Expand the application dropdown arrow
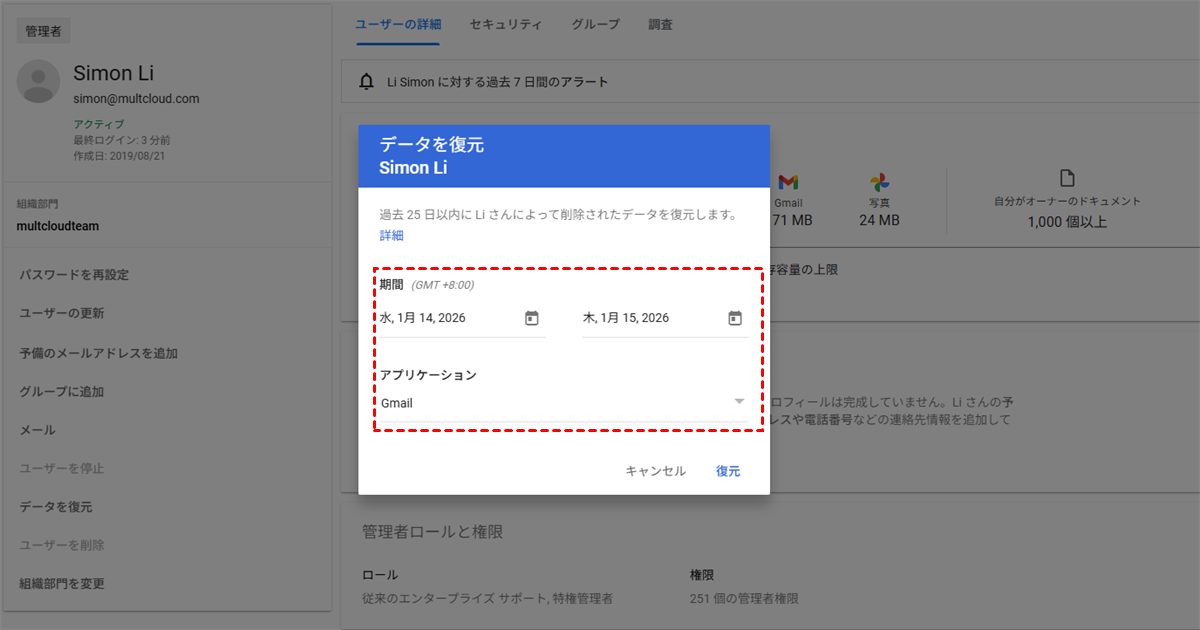This screenshot has height=630, width=1200. point(739,402)
